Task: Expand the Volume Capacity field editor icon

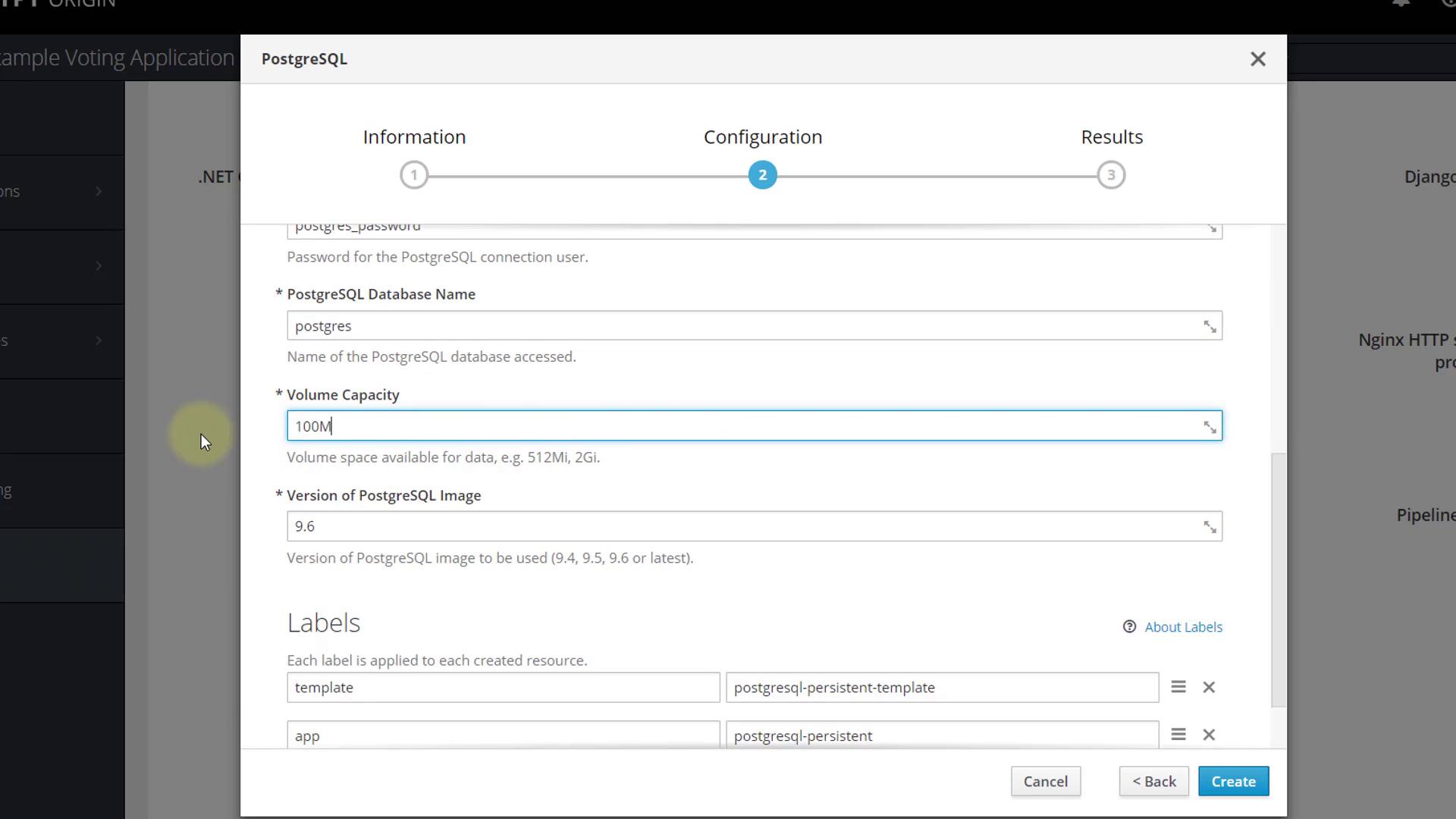Action: (1210, 427)
